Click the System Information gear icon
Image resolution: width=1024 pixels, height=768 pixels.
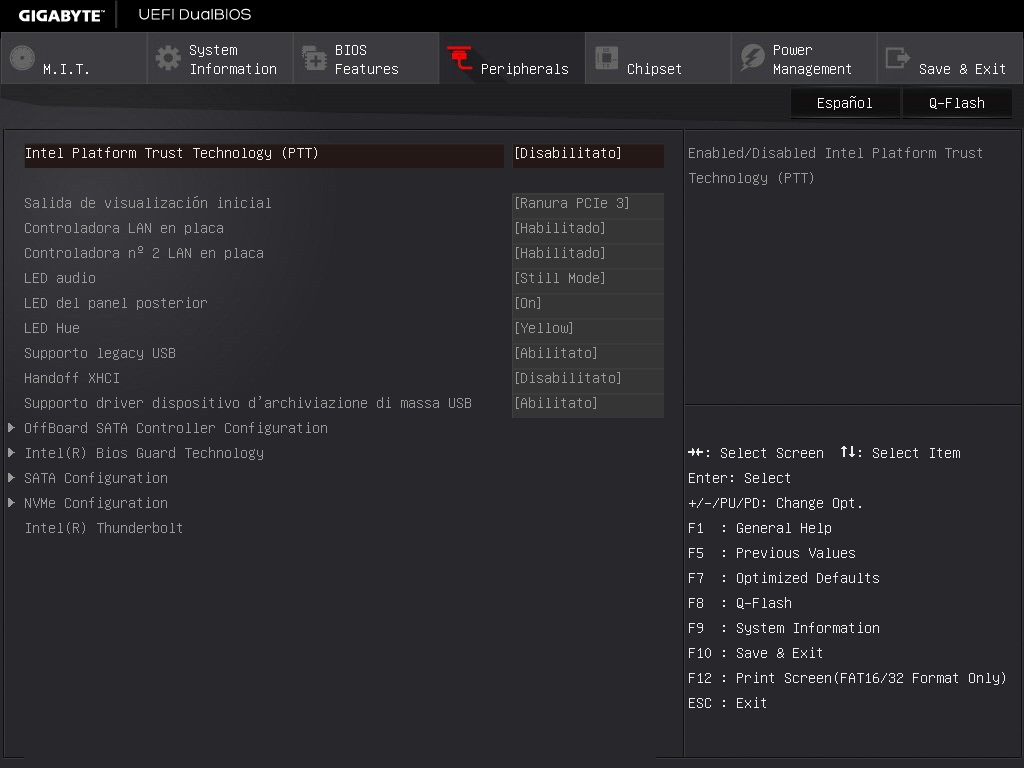(x=168, y=58)
